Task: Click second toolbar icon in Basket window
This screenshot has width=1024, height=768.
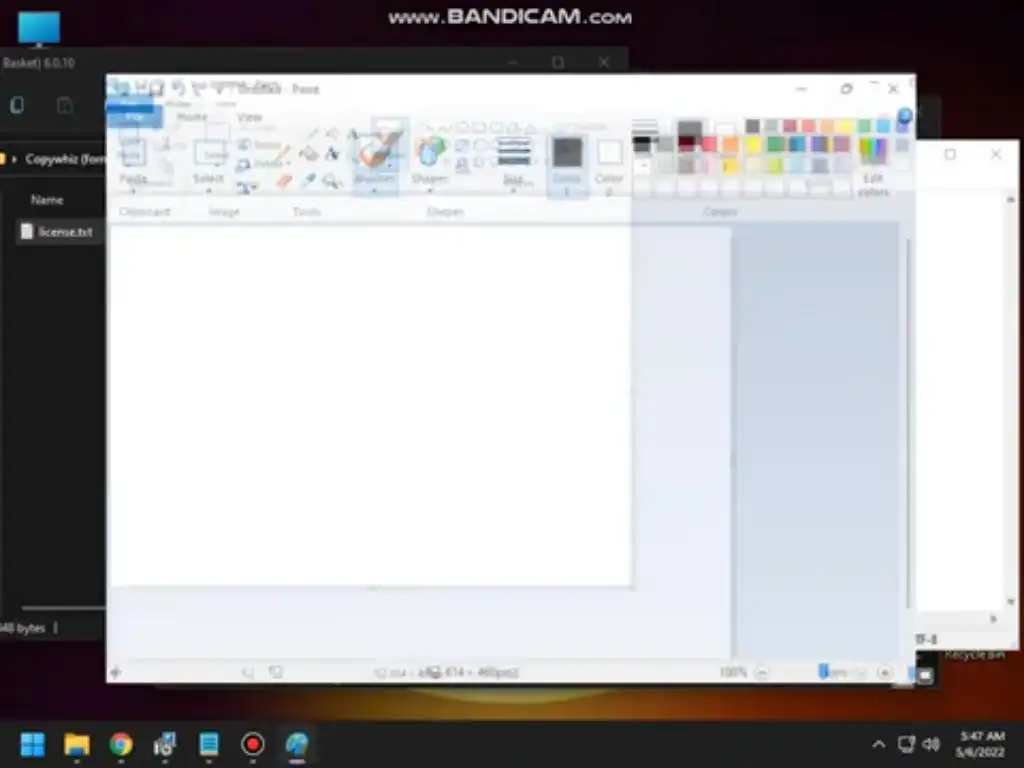Action: (x=65, y=105)
